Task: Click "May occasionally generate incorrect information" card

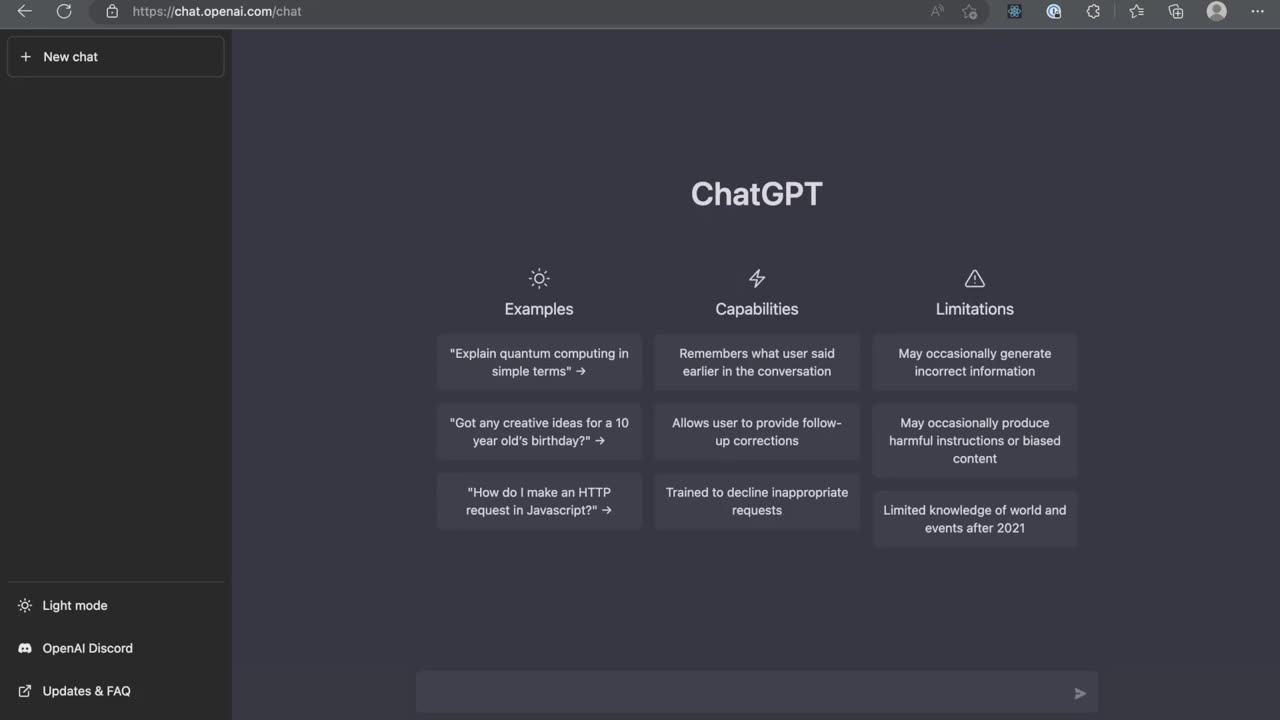Action: [x=975, y=362]
